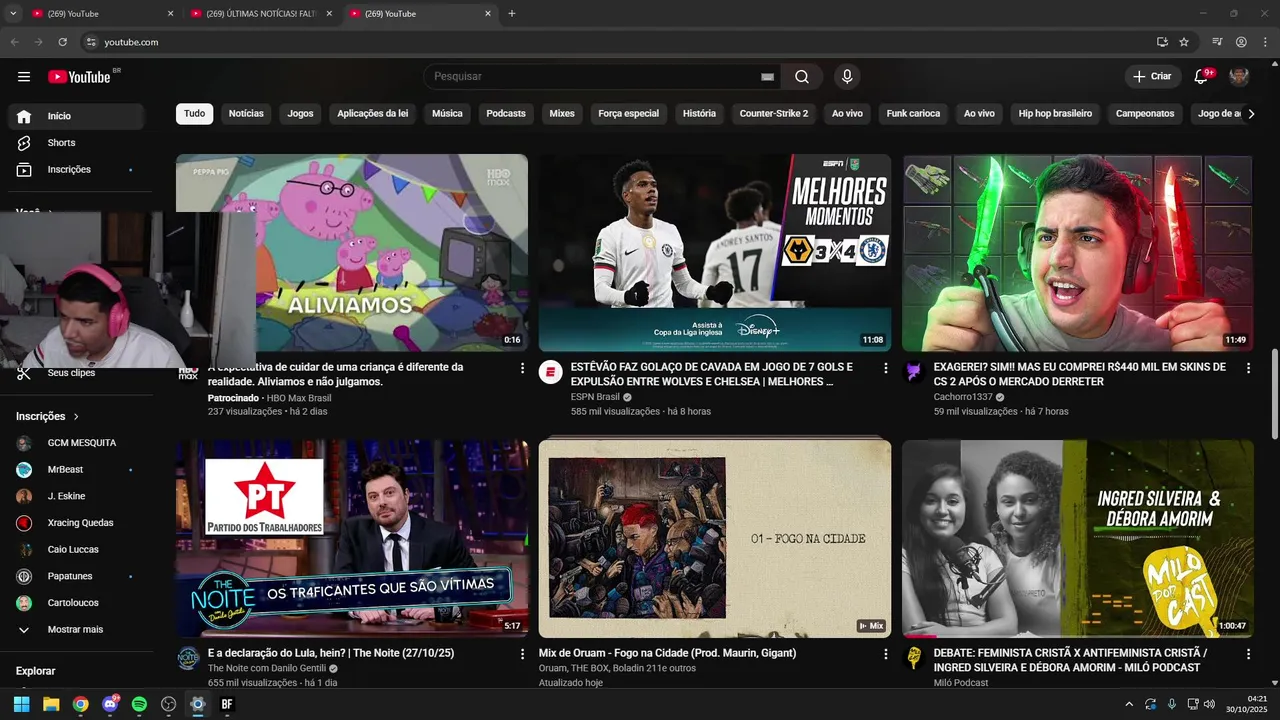This screenshot has width=1280, height=720.
Task: Play the Estêvão Wolves vs Chelsea highlights thumbnail
Action: click(715, 253)
